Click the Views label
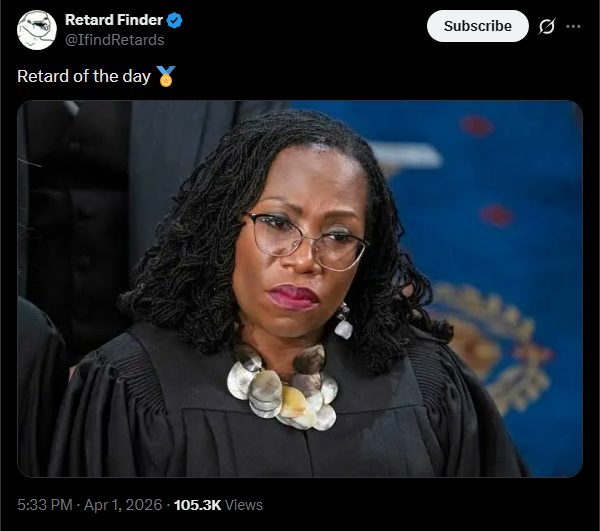This screenshot has height=531, width=600. click(244, 505)
